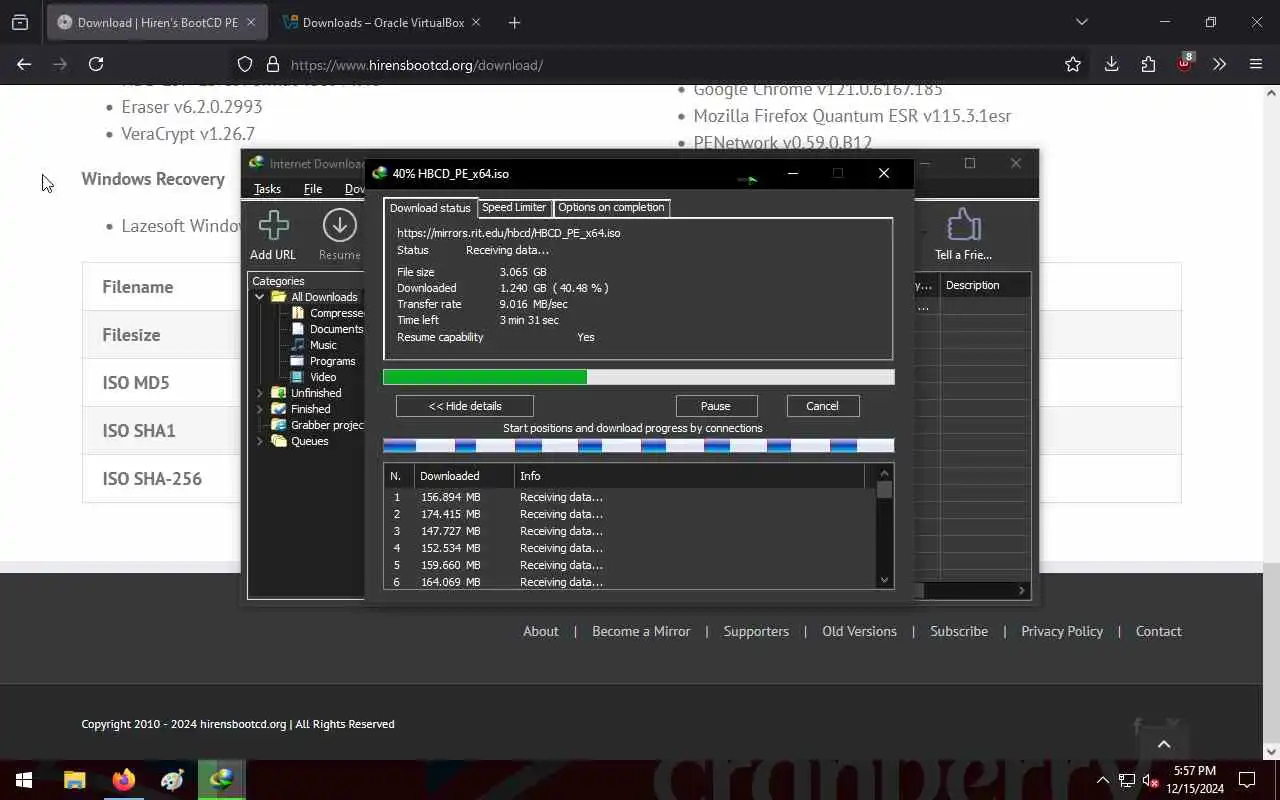The image size is (1280, 800).
Task: Open the About footer link
Action: (x=541, y=631)
